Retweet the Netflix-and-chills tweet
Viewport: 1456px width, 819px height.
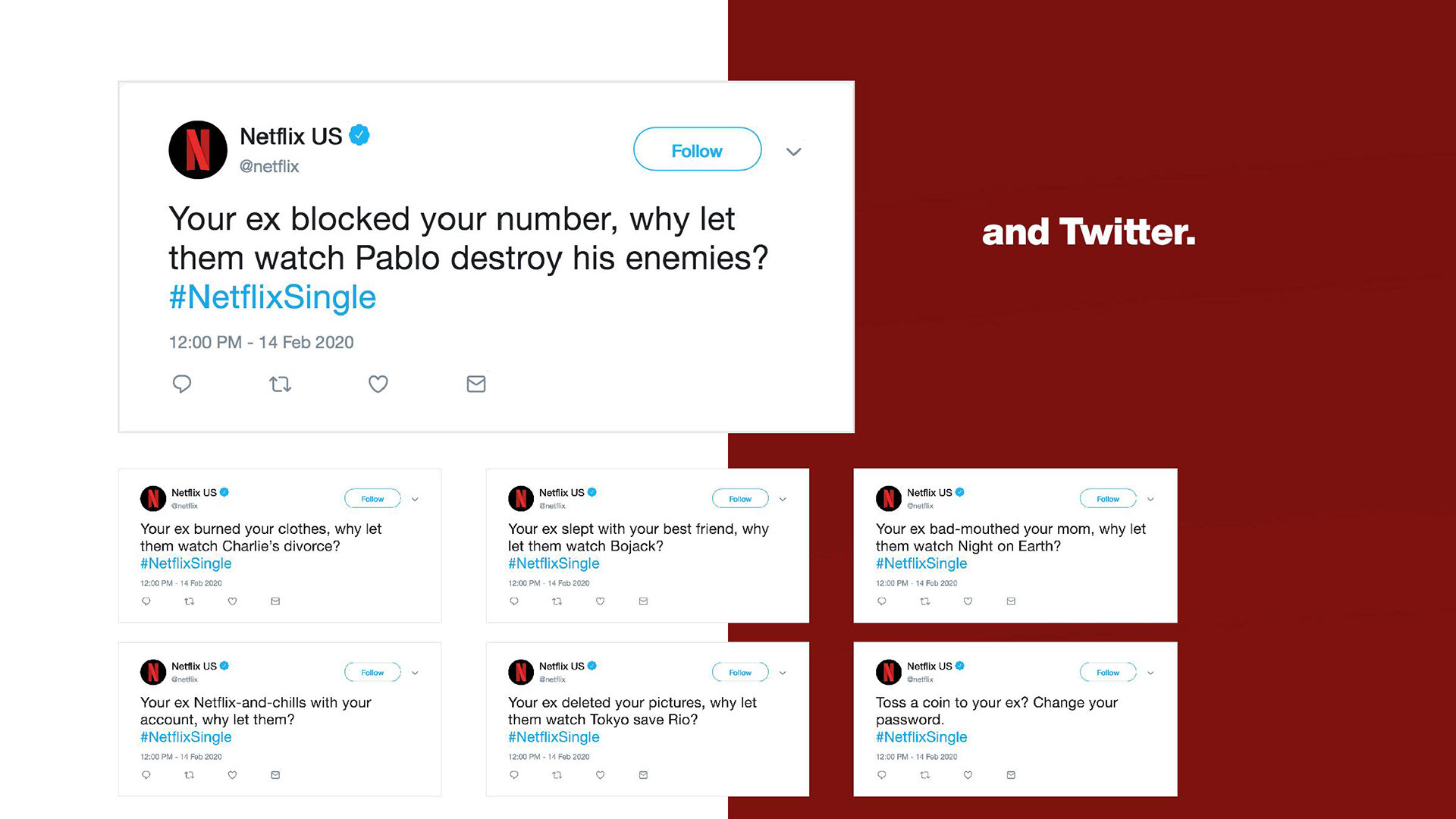(189, 775)
